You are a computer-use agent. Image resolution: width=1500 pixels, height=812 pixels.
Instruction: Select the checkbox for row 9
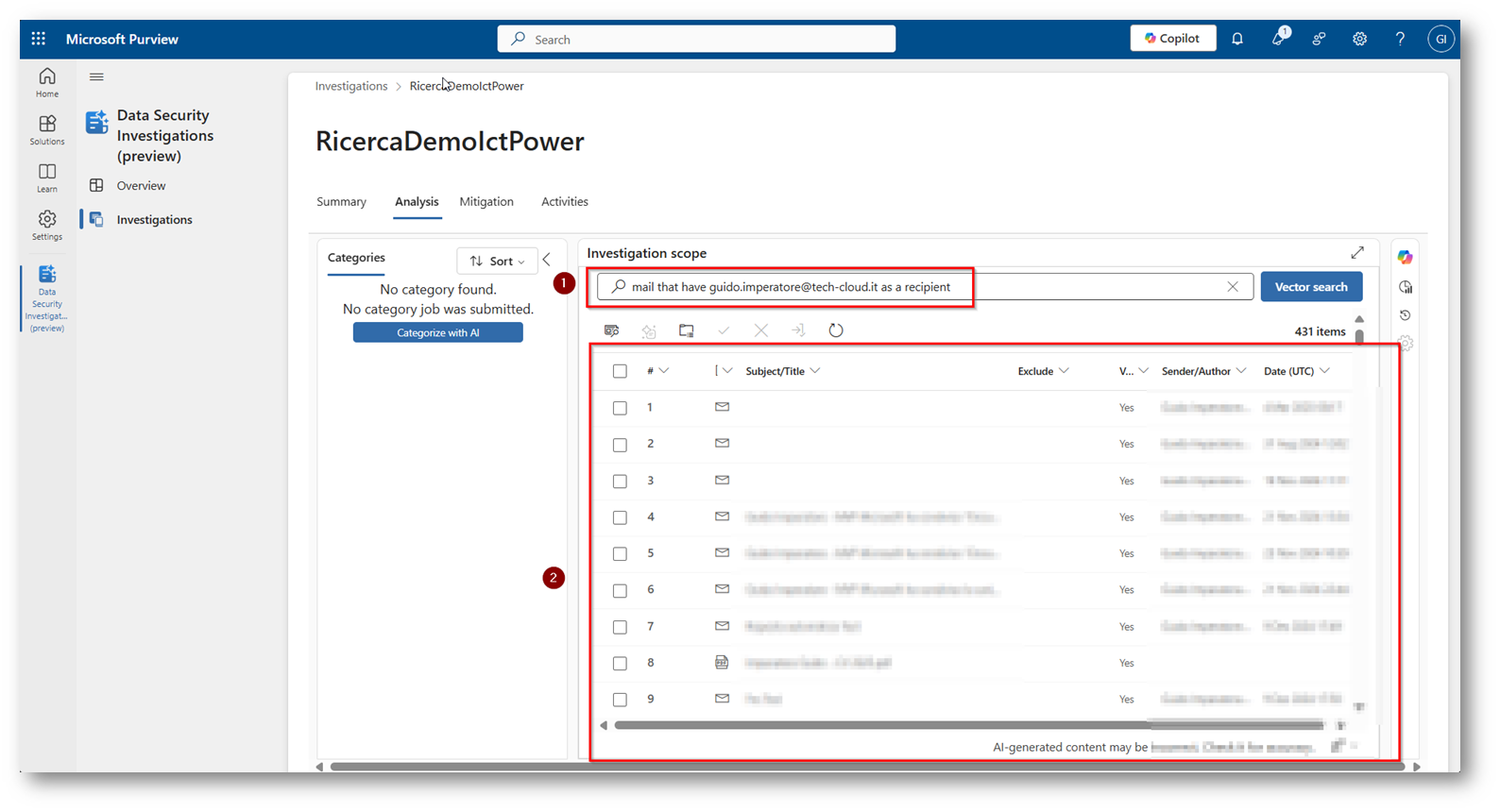point(620,700)
